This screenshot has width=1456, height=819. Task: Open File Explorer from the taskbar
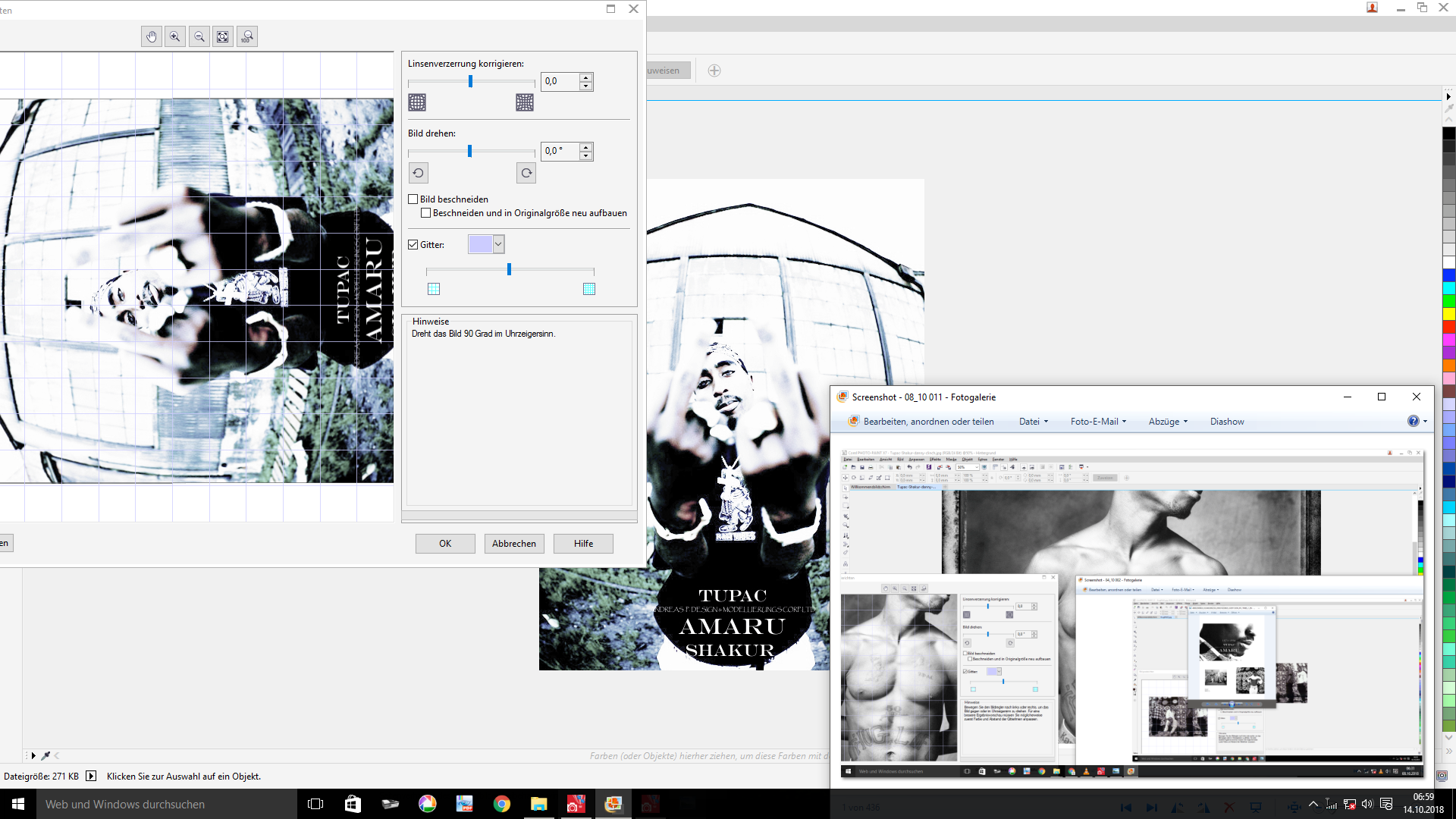pos(539,804)
